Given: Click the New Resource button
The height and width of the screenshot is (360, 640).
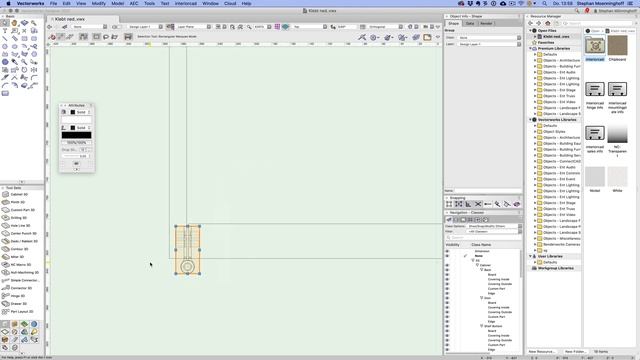Looking at the screenshot, I should [542, 351].
